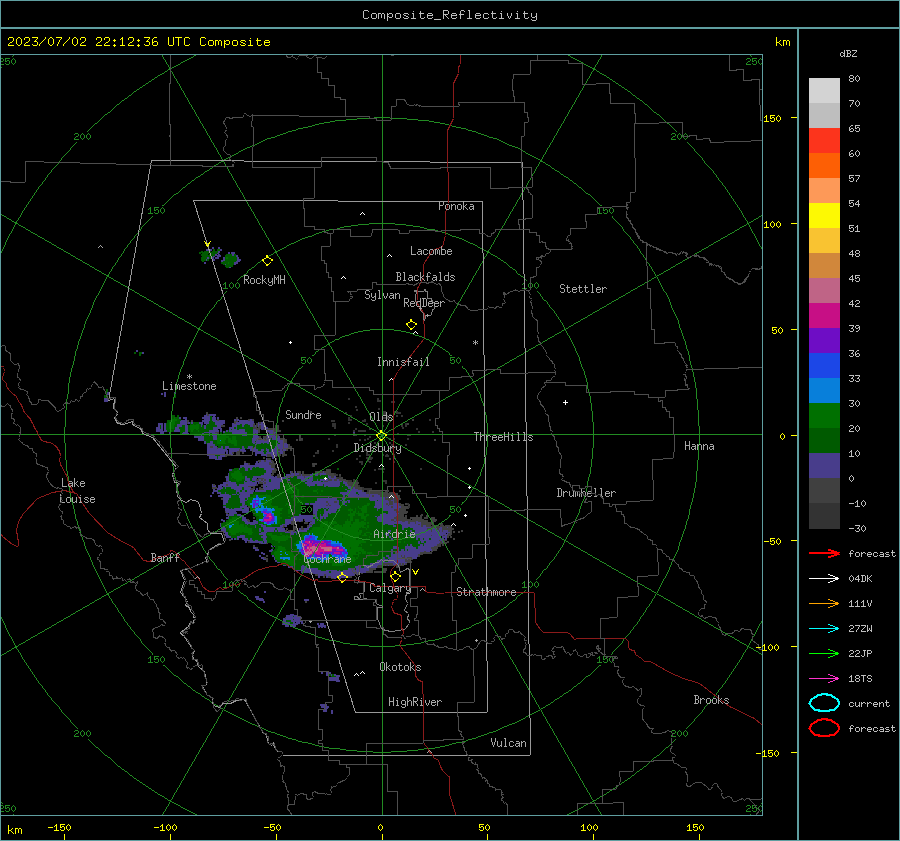This screenshot has width=900, height=841.
Task: Click the RockyMH label
Action: [x=264, y=280]
